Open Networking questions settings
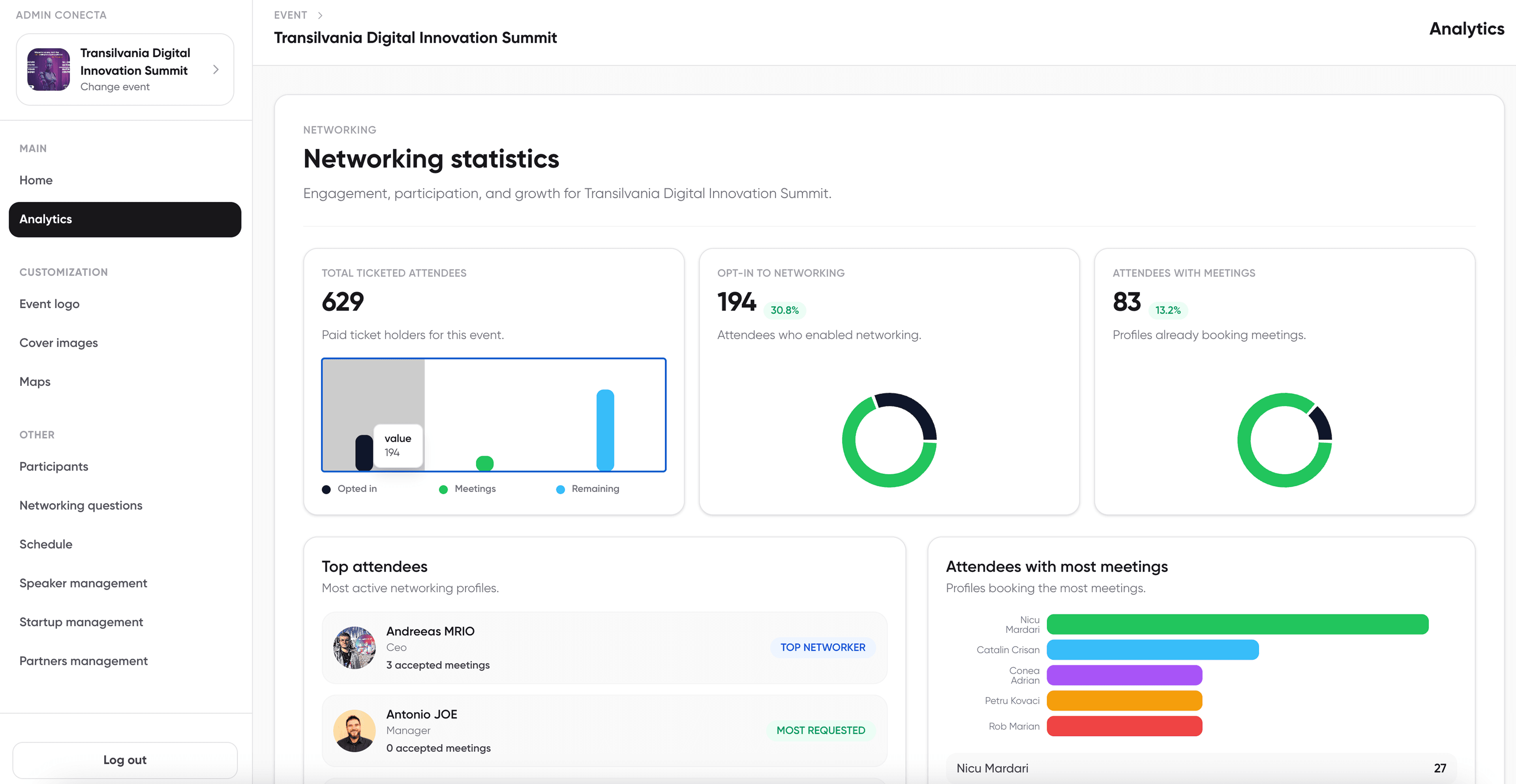Screen dimensions: 1516x784 coord(81,505)
